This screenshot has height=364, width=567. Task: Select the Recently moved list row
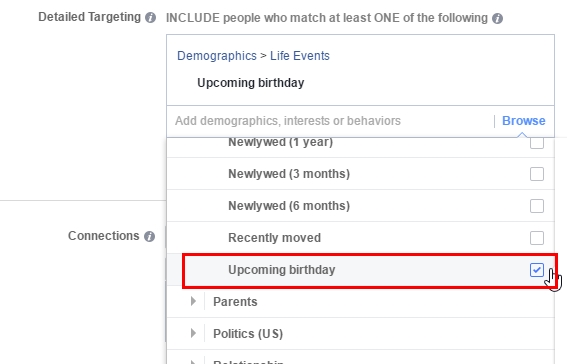pyautogui.click(x=361, y=237)
